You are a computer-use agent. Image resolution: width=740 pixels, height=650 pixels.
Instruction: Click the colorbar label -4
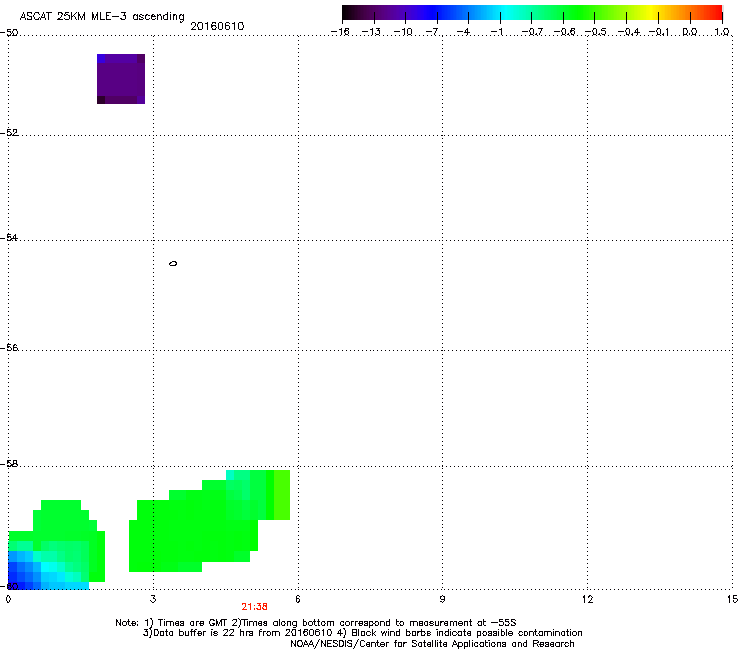[463, 32]
